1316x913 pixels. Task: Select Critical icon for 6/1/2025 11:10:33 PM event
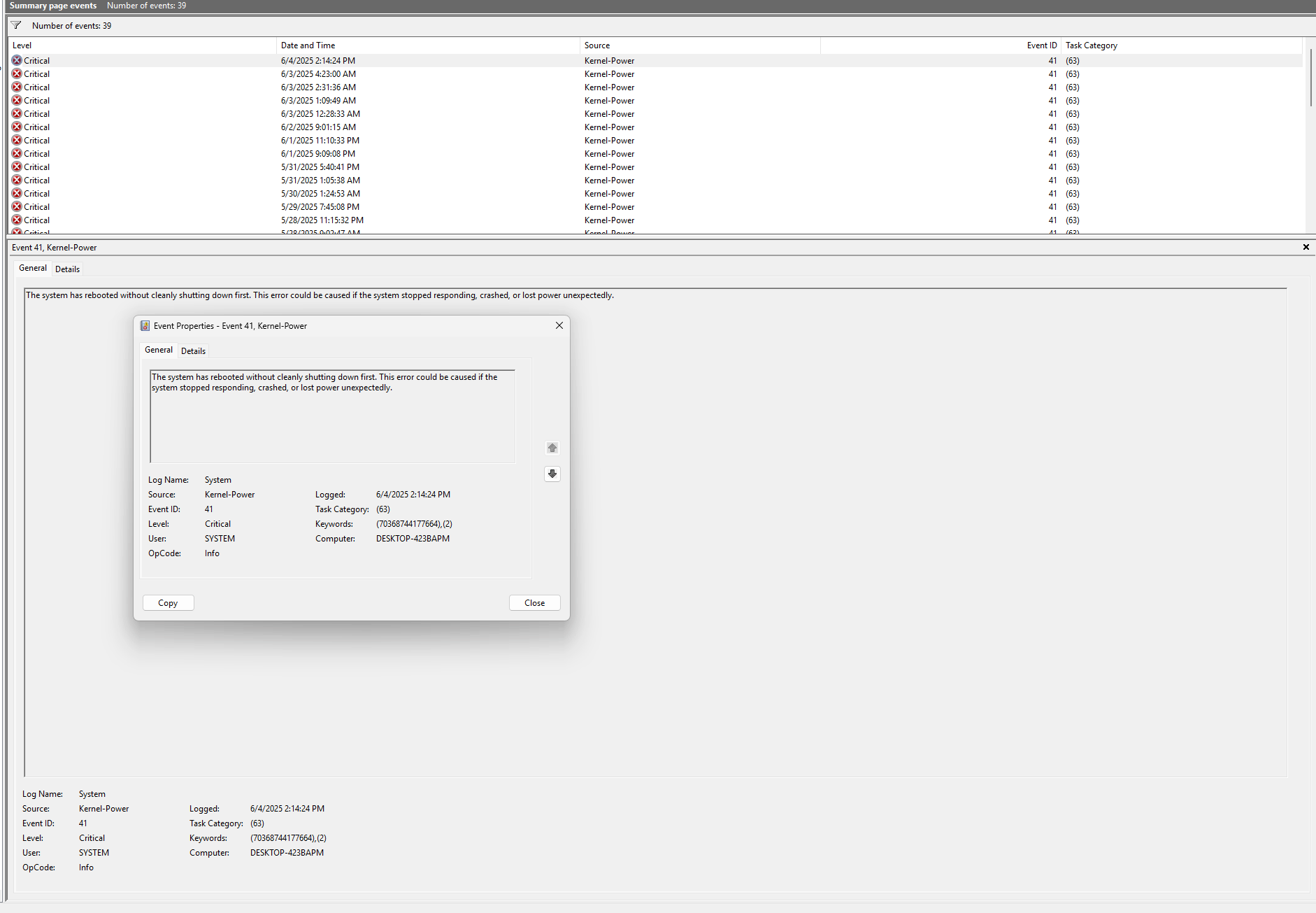pos(17,141)
